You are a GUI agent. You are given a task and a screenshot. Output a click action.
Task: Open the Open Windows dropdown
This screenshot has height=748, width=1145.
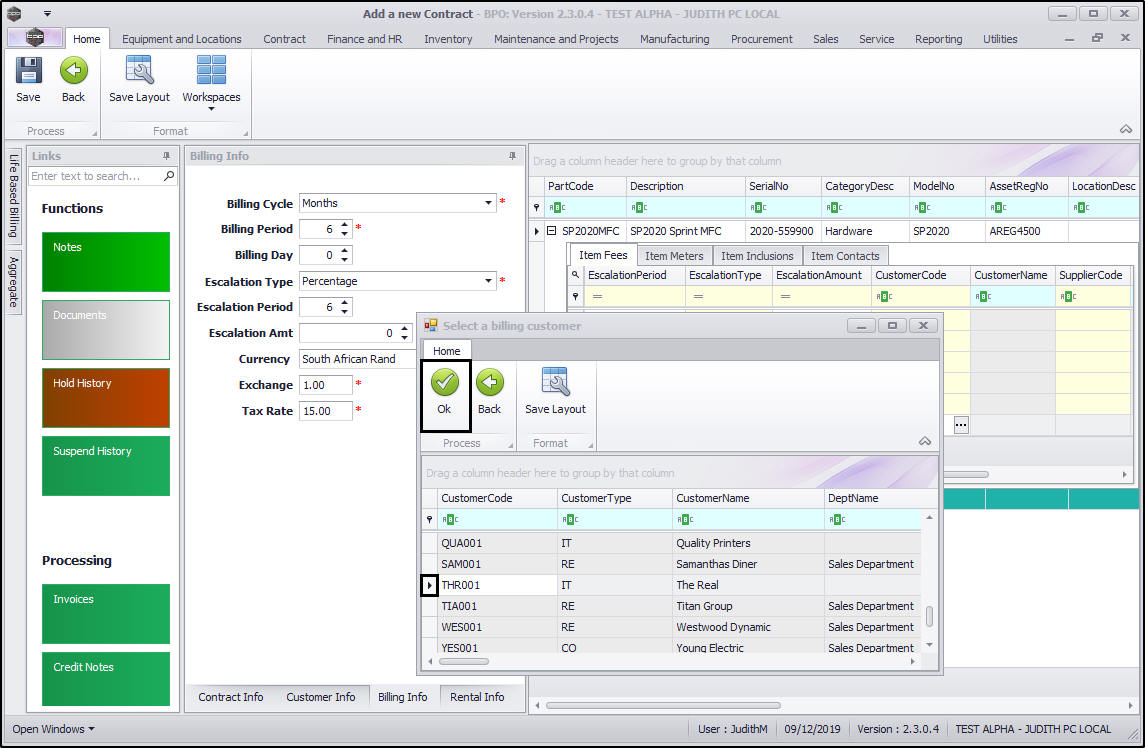coord(54,729)
